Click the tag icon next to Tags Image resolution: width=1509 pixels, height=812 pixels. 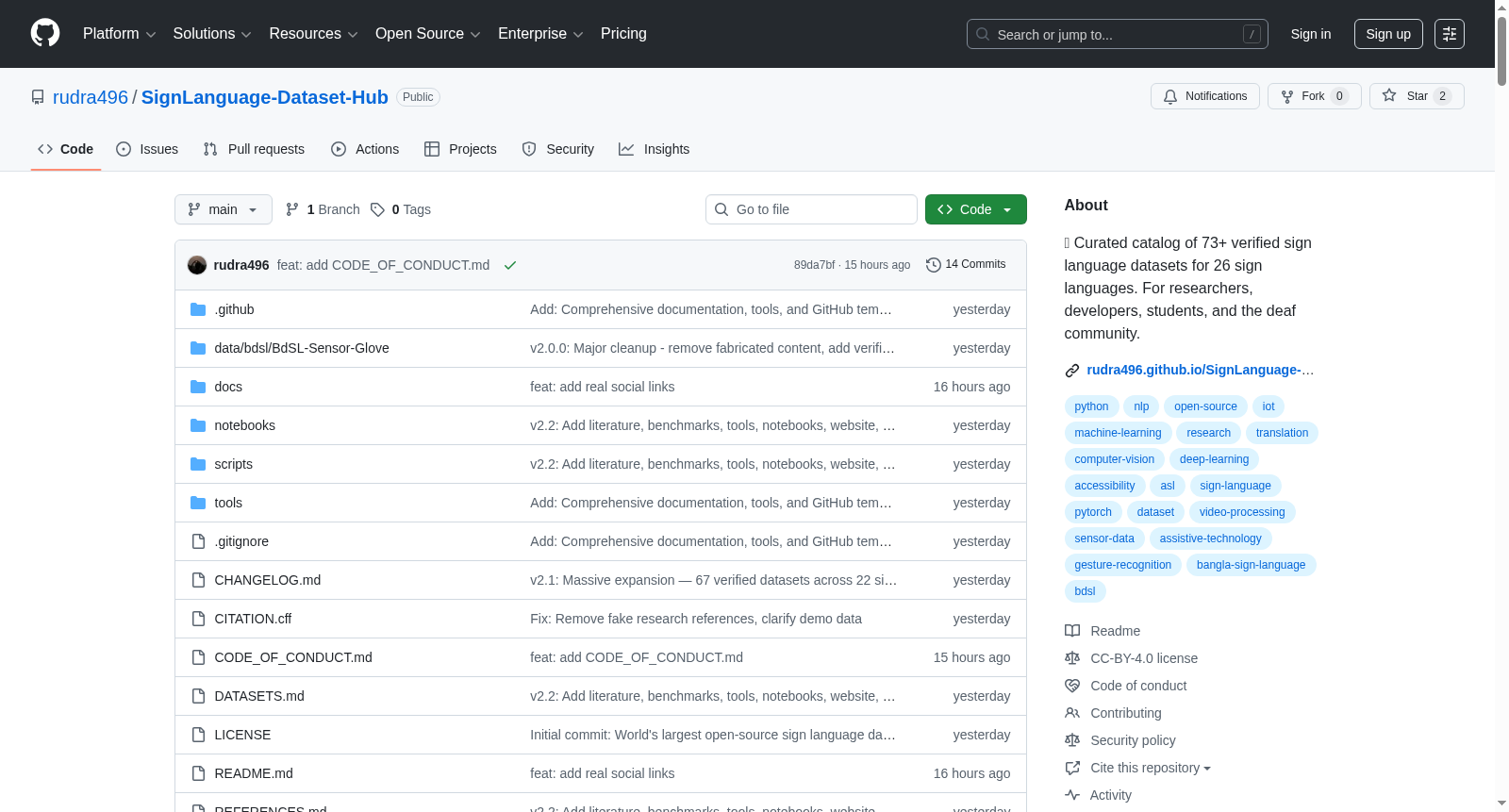click(x=377, y=209)
